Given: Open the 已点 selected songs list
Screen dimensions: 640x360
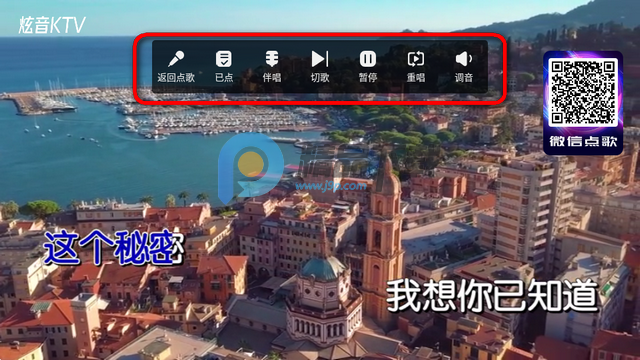Looking at the screenshot, I should pos(224,66).
